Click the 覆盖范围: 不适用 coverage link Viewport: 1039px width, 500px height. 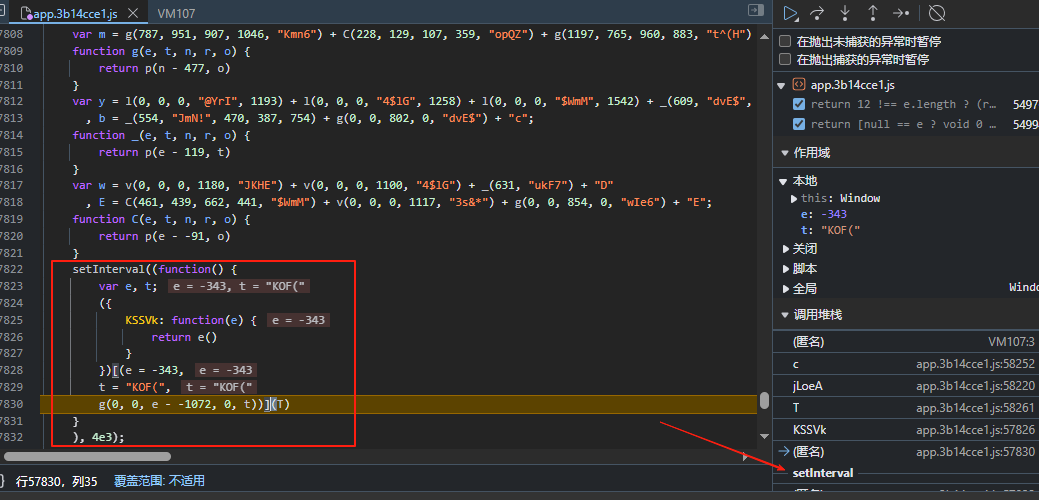160,481
